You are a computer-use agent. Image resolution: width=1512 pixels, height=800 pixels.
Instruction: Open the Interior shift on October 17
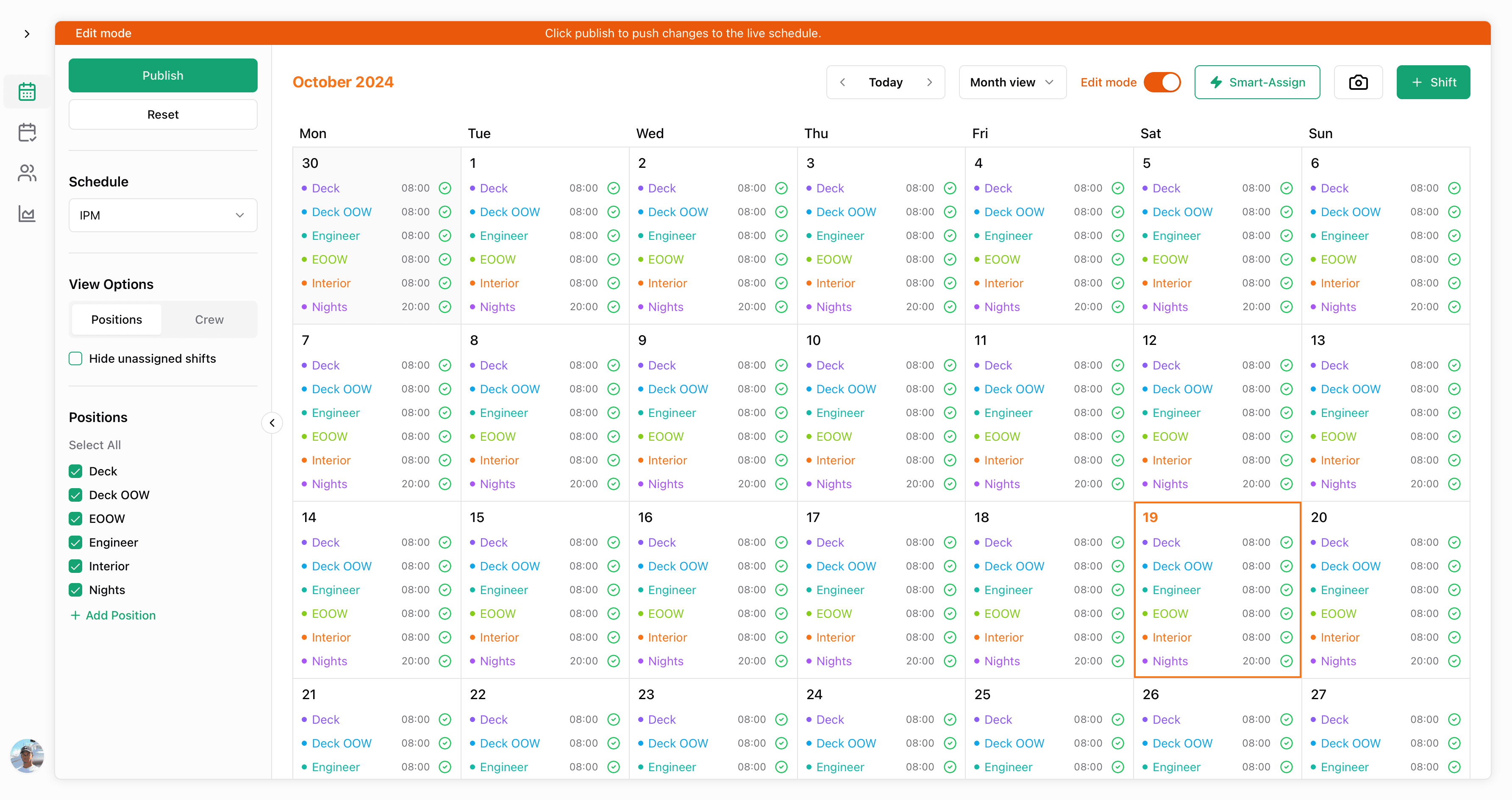pyautogui.click(x=881, y=637)
